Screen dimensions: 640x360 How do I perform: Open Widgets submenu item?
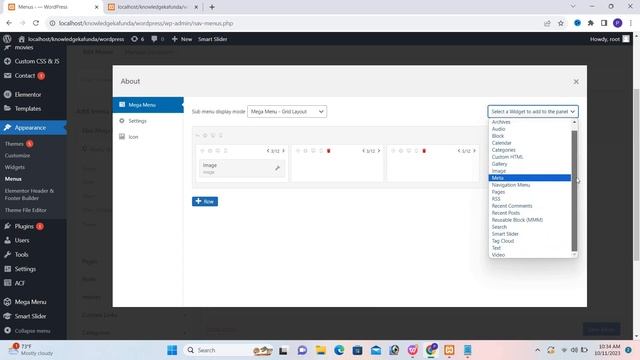(x=15, y=167)
